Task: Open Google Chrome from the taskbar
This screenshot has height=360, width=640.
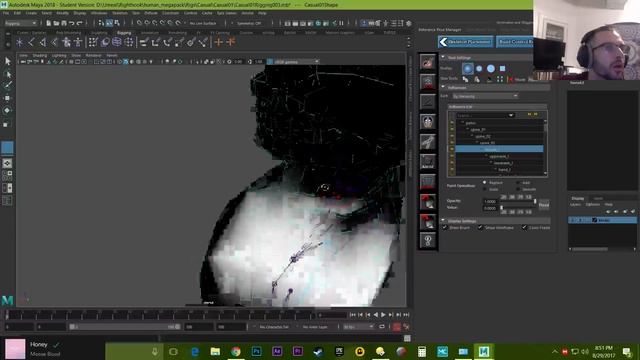Action: click(236, 351)
